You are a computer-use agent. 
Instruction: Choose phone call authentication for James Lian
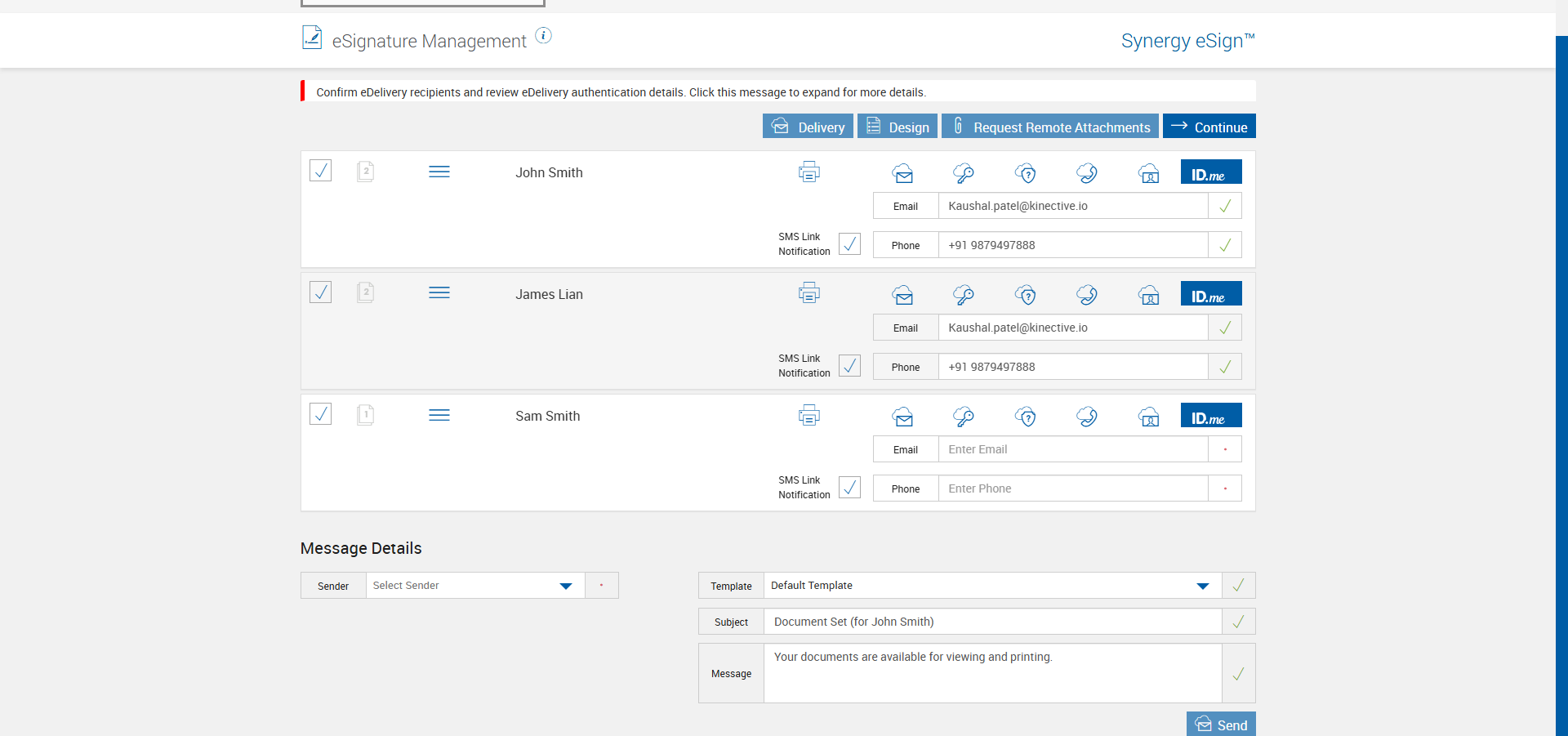click(x=1087, y=295)
